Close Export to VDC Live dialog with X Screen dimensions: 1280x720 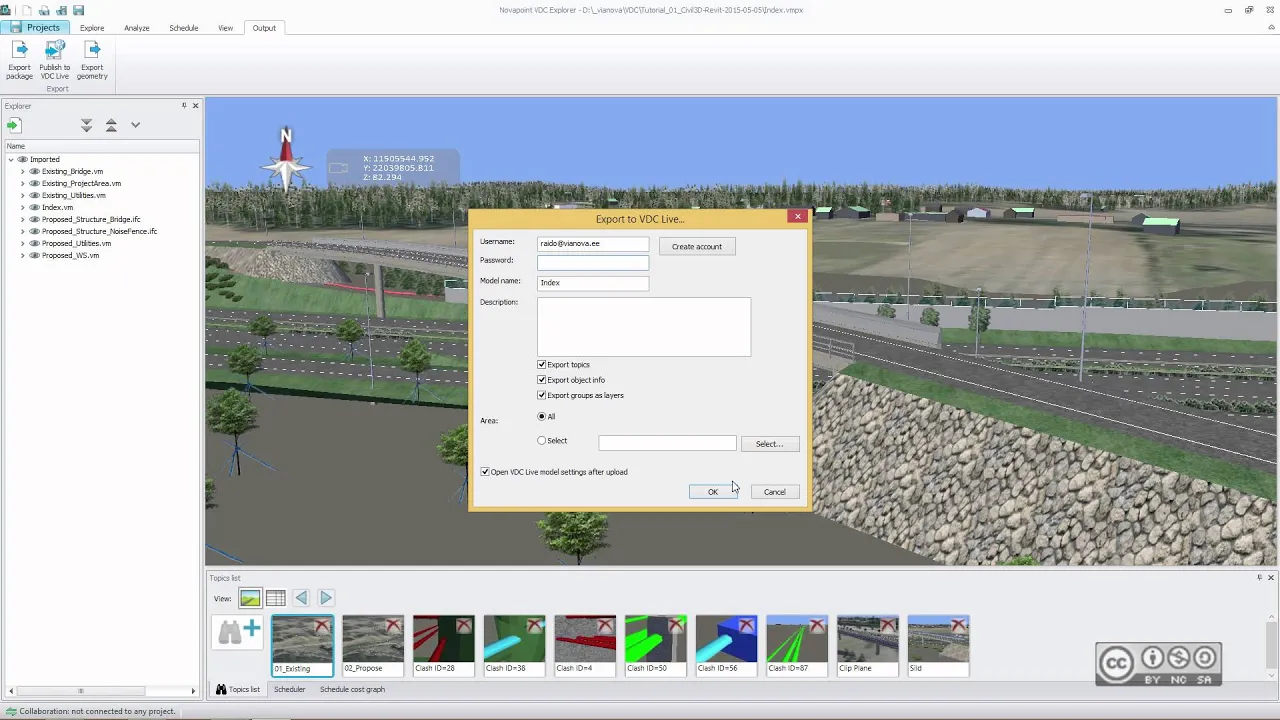tap(797, 217)
